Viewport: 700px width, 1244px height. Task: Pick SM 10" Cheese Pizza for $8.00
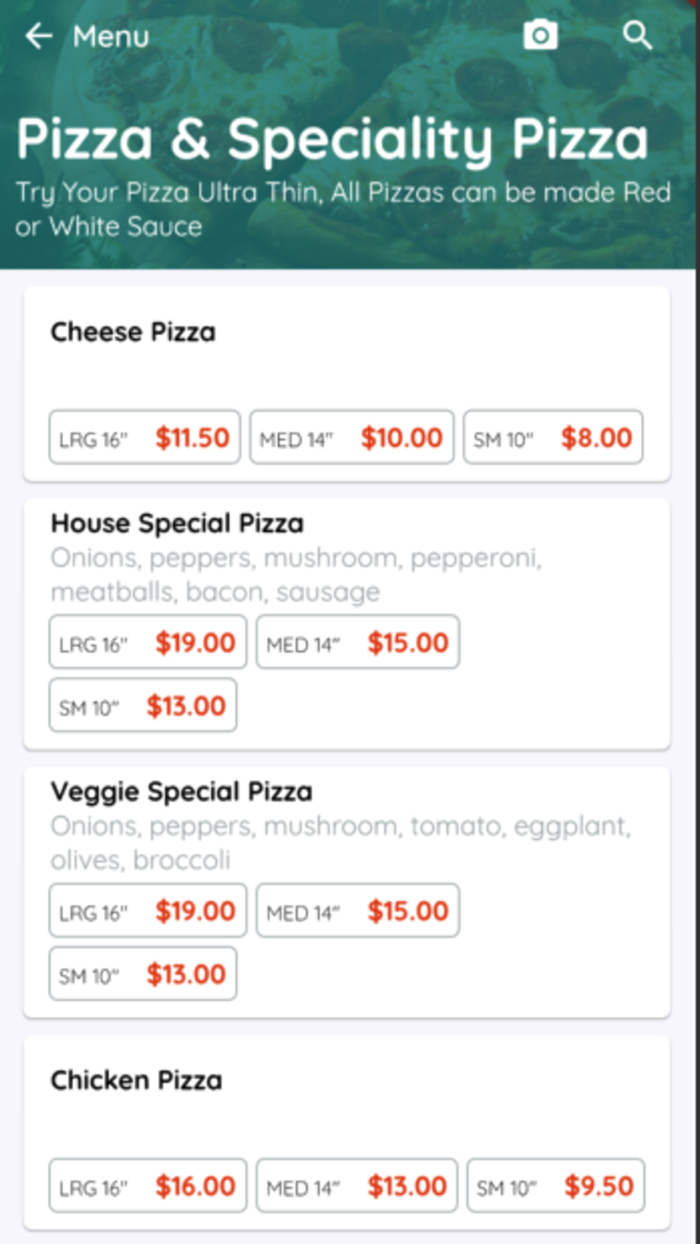[x=553, y=437]
